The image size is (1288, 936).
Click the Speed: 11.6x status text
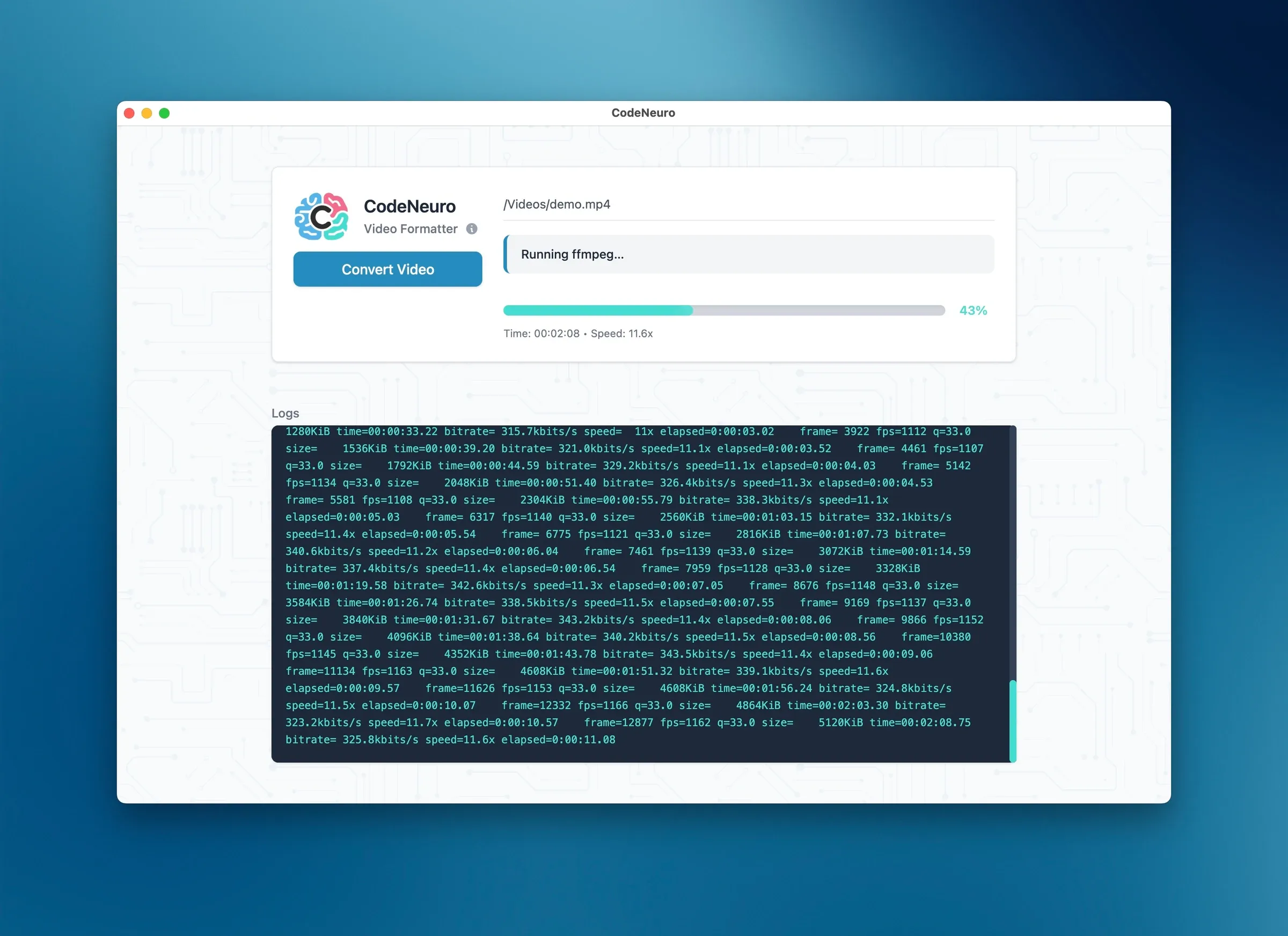click(623, 333)
